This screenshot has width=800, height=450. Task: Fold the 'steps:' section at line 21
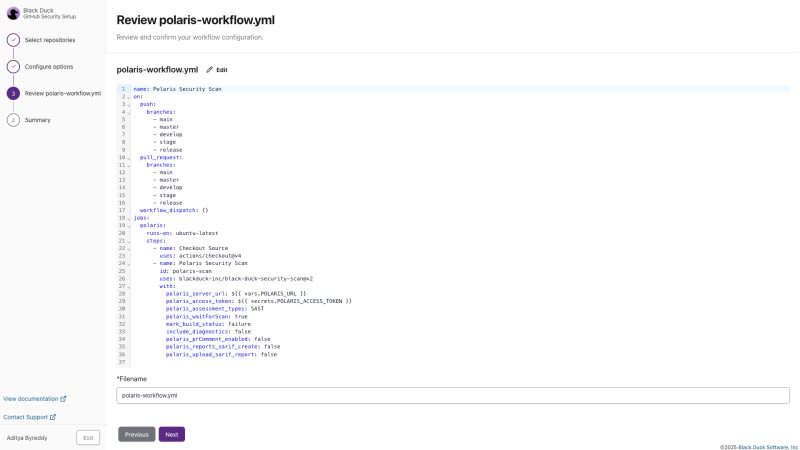(x=128, y=241)
